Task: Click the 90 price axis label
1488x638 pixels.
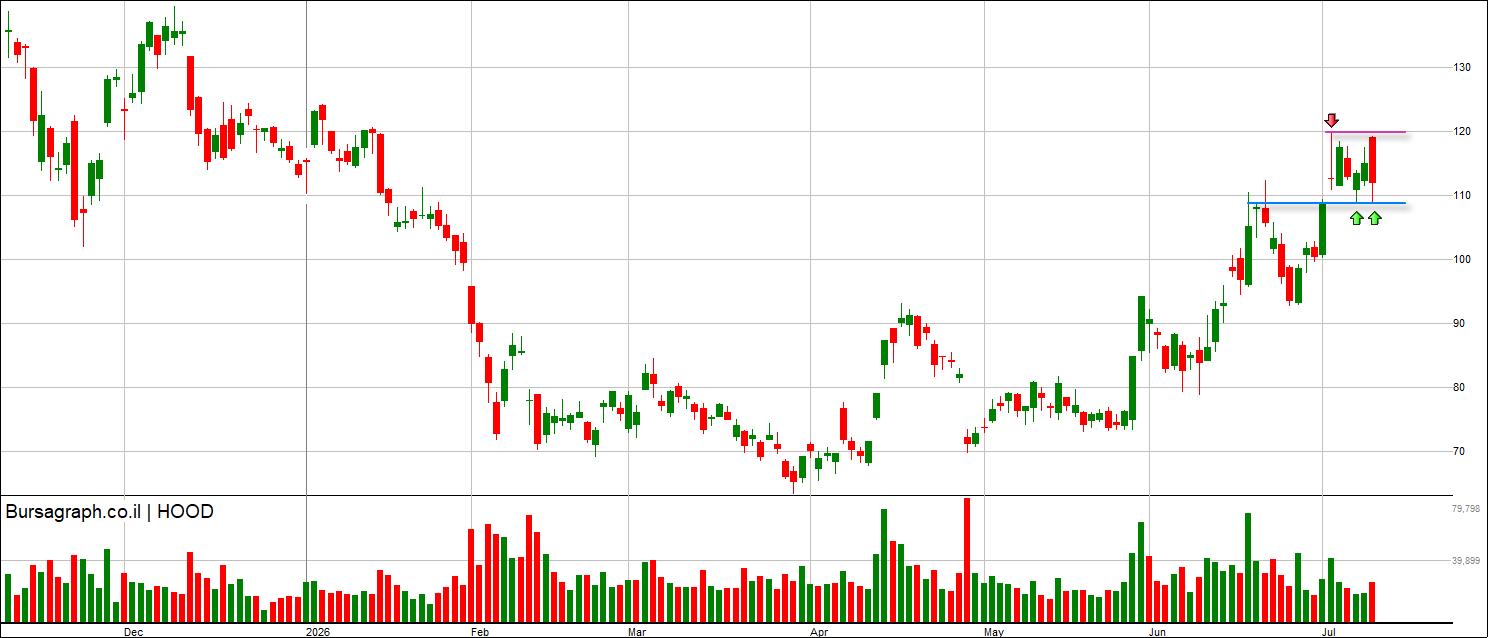Action: point(1459,323)
